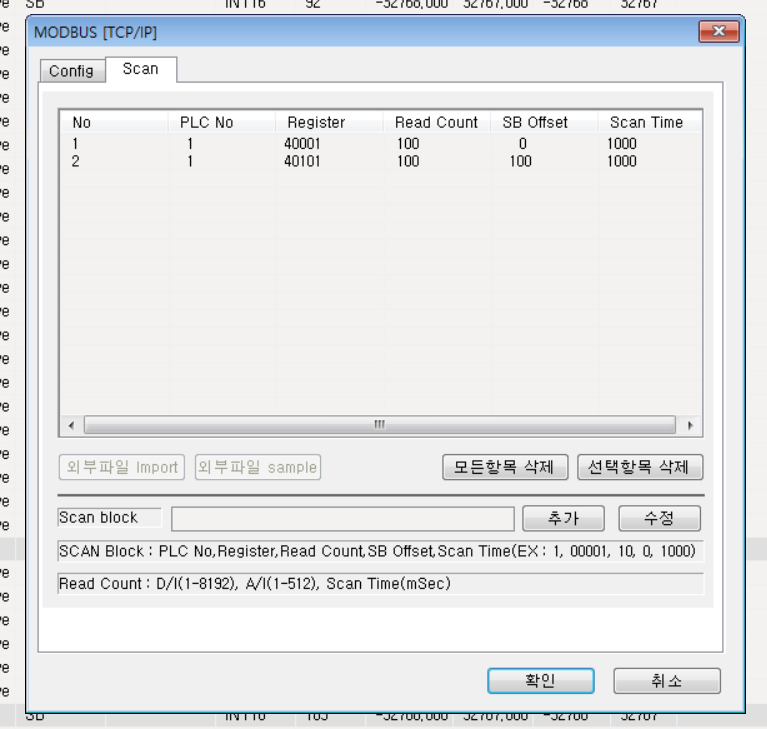Screen dimensions: 767x729
Task: Click Scan Time 1000 in row 2
Action: 622,161
